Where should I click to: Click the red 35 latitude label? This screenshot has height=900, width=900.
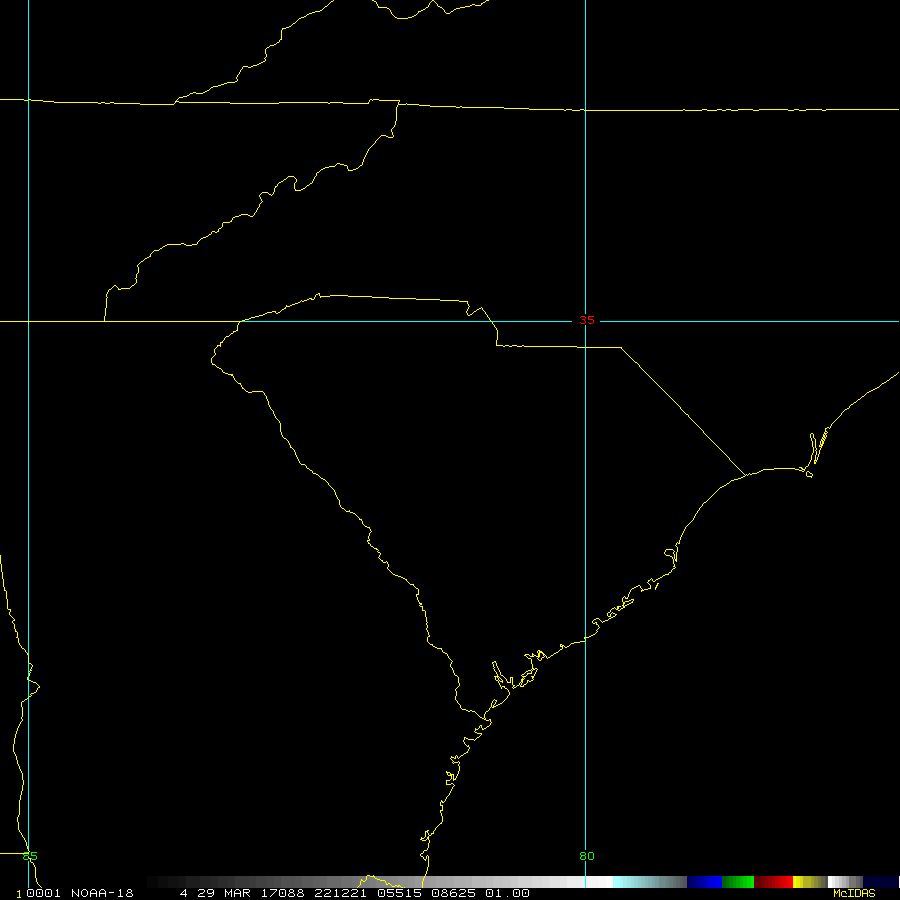(x=587, y=320)
